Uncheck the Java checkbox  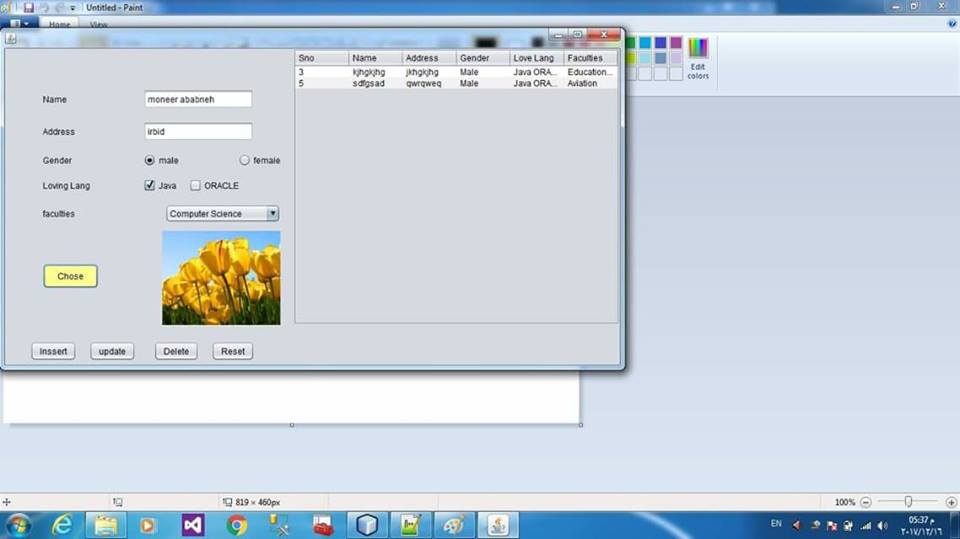pos(150,185)
